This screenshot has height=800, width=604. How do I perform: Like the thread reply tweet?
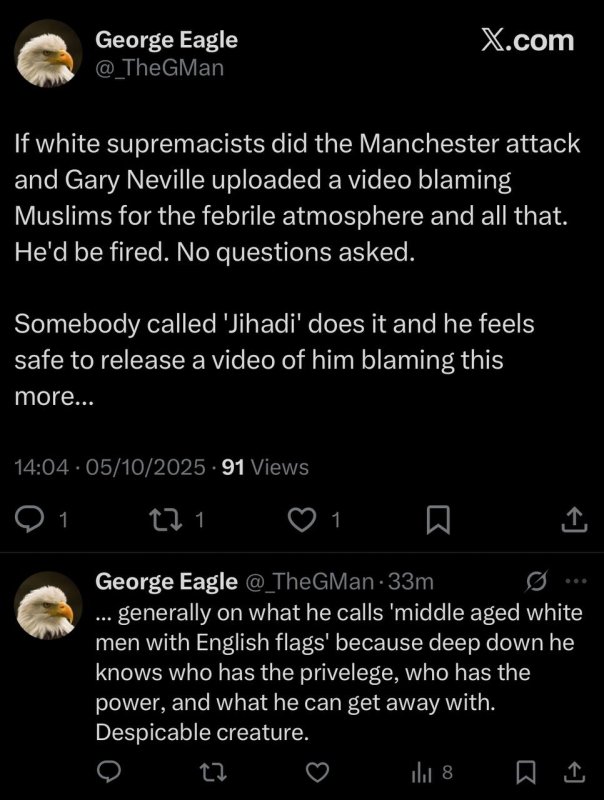pos(317,770)
